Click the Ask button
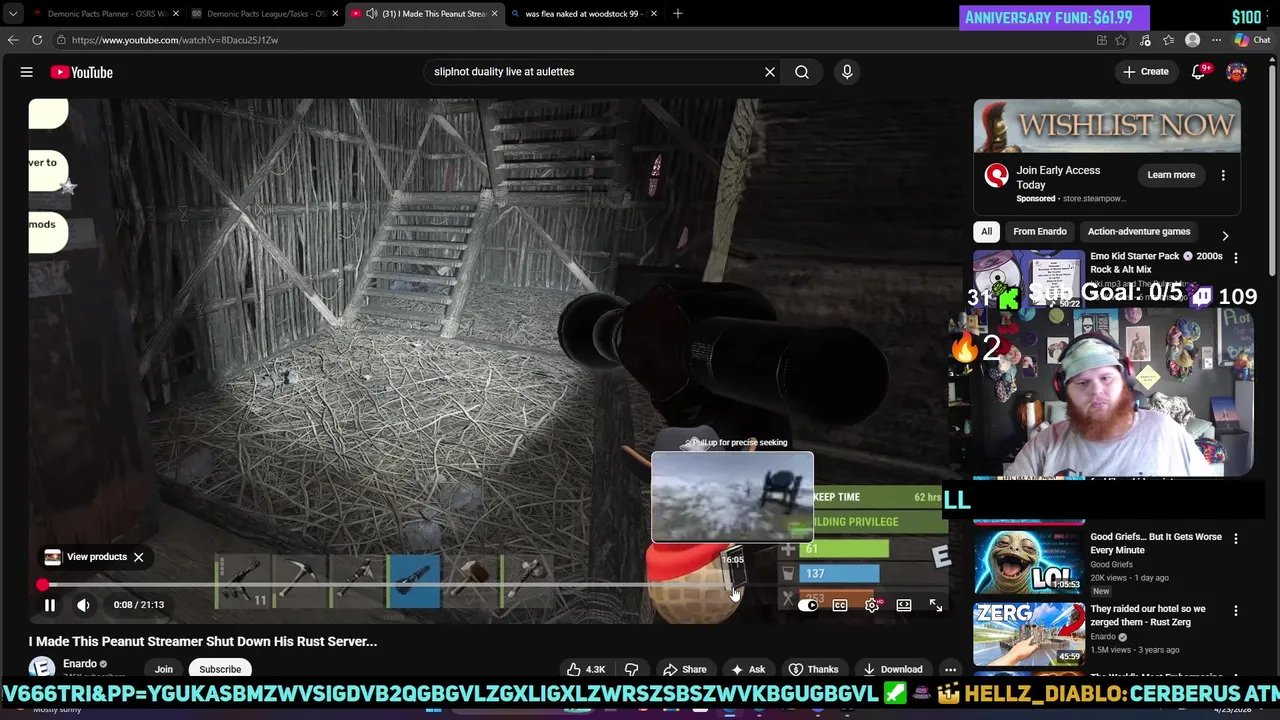The height and width of the screenshot is (720, 1280). click(x=748, y=669)
